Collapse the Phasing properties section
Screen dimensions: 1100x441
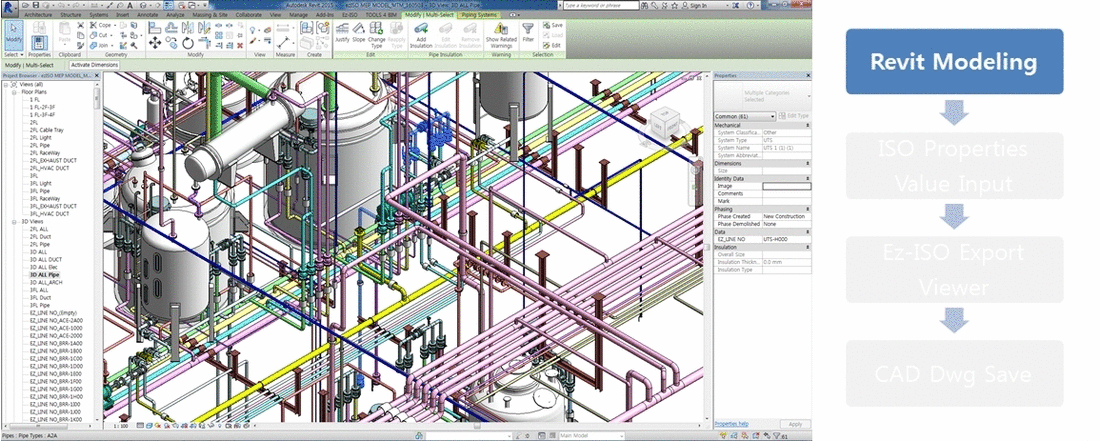pos(807,209)
